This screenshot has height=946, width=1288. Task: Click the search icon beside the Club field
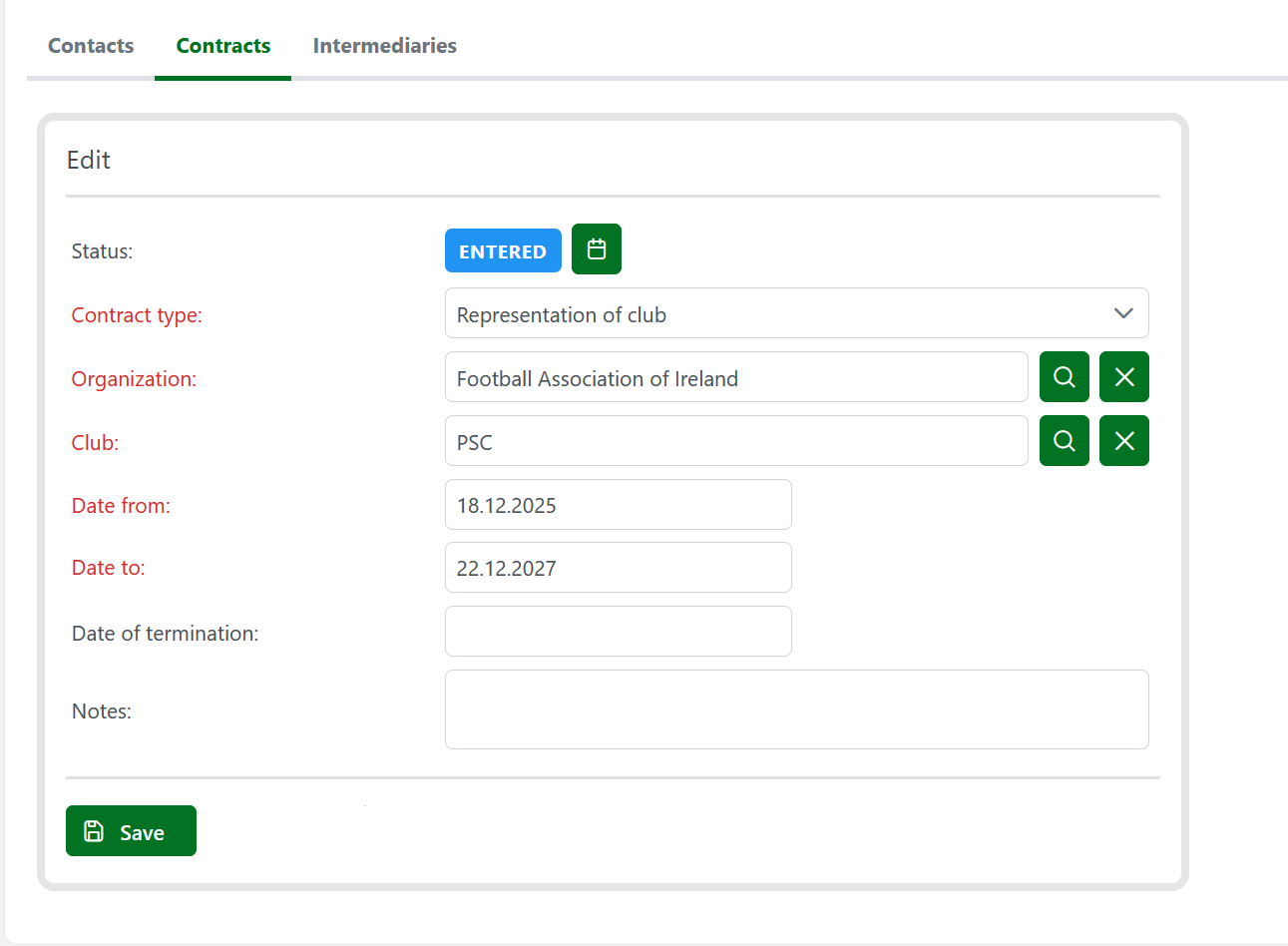(1064, 441)
